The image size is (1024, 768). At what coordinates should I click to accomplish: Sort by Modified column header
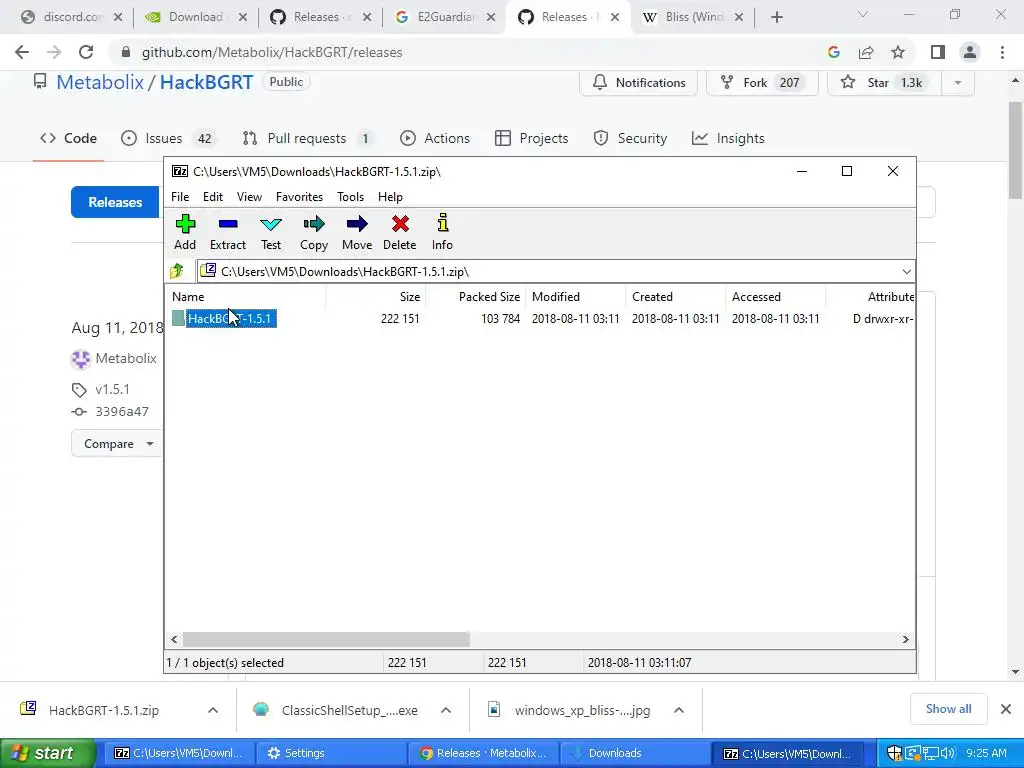point(575,296)
